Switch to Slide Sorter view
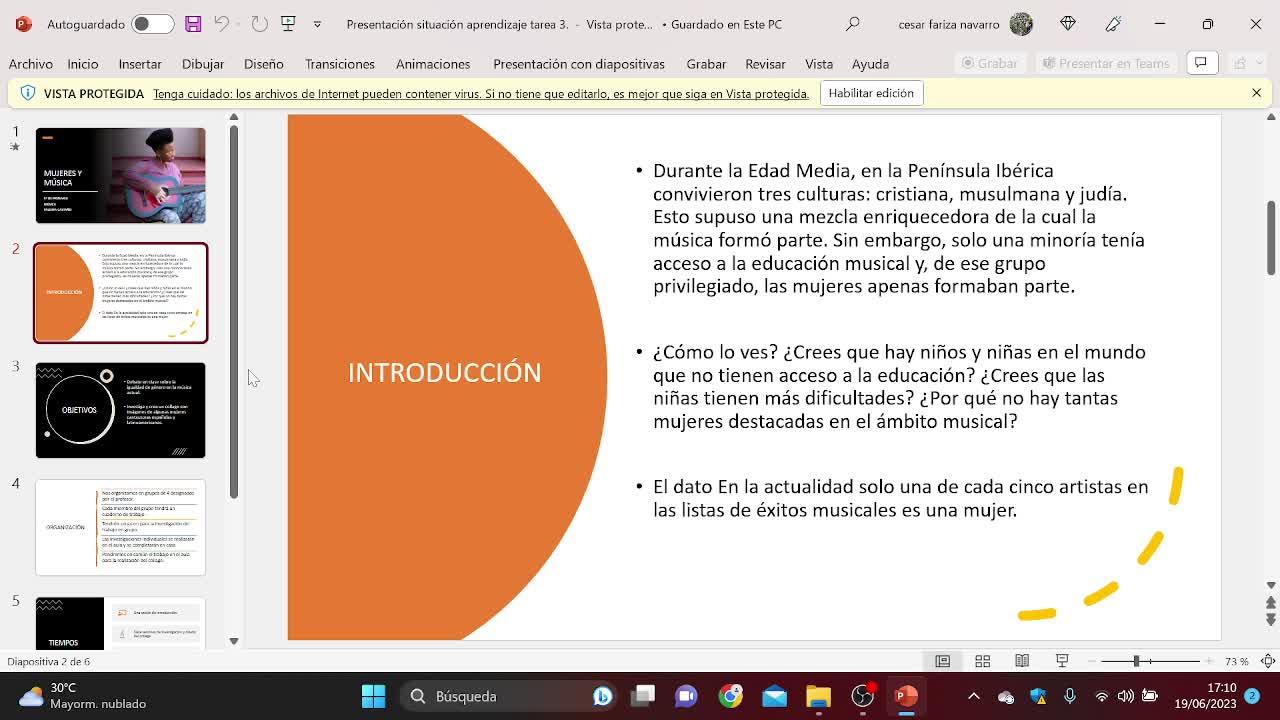Screen dimensions: 1280x720 coord(982,661)
